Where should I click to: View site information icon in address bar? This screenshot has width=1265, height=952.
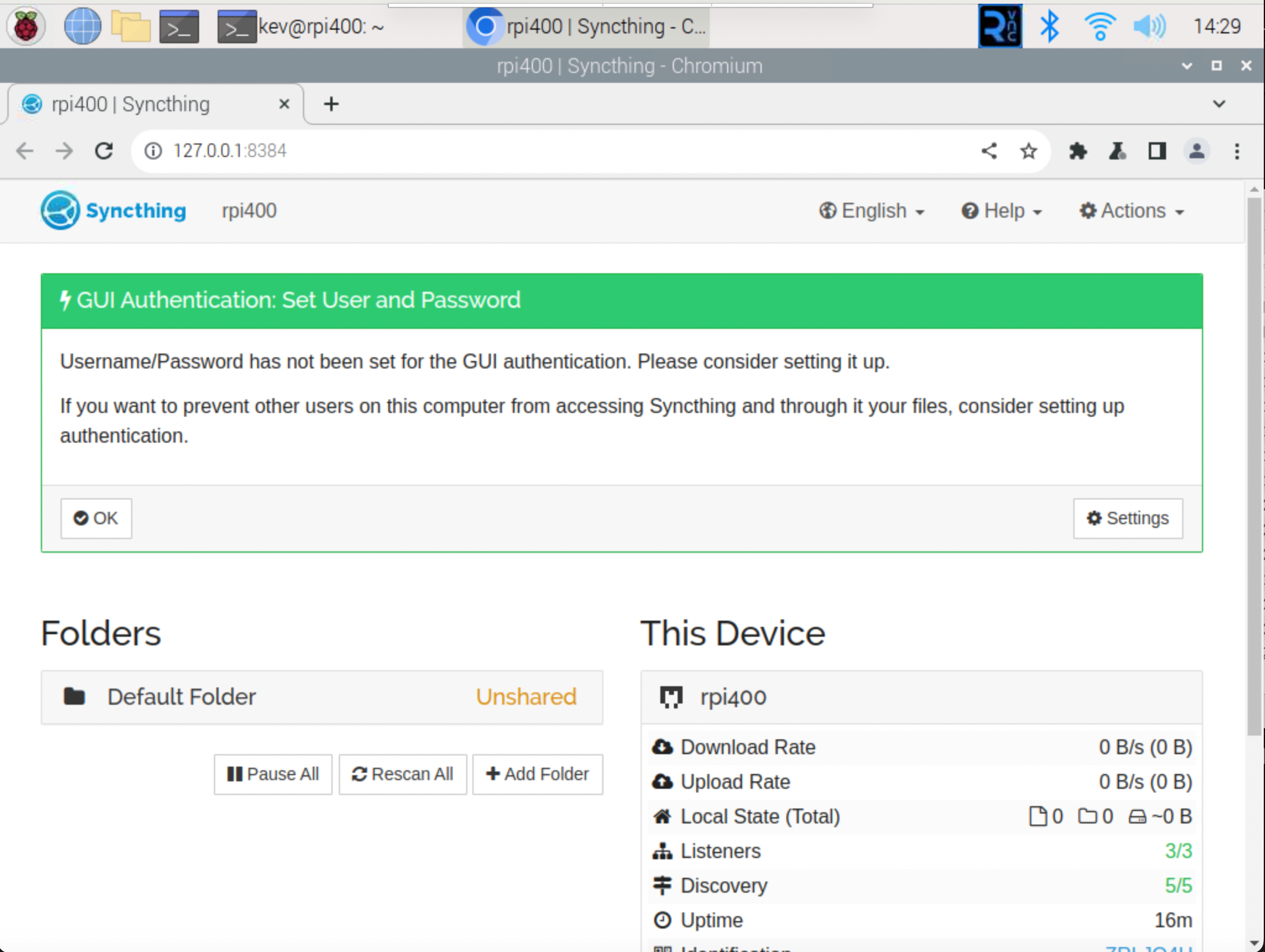[x=153, y=151]
